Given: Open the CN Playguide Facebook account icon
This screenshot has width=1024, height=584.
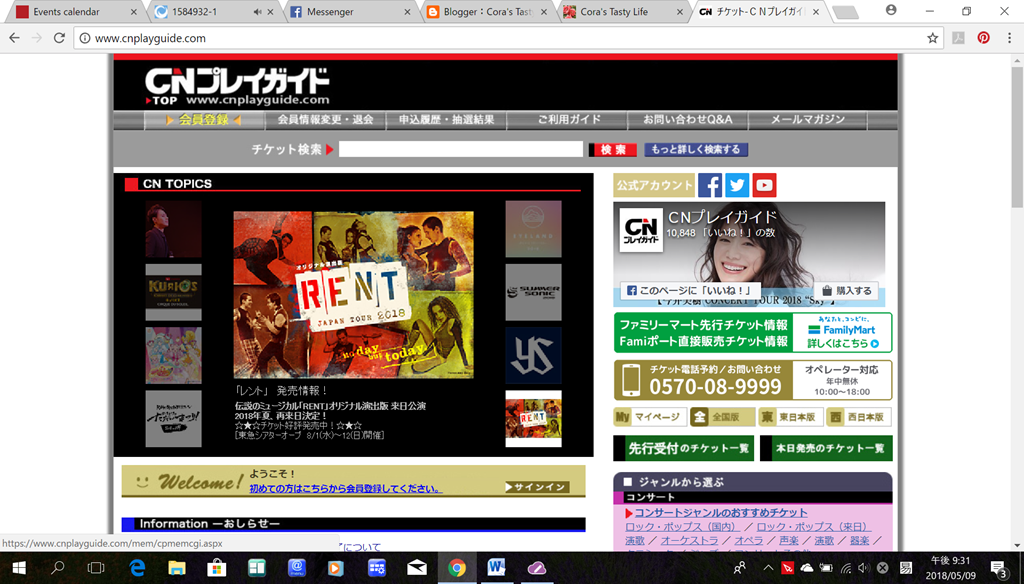Looking at the screenshot, I should coord(710,185).
